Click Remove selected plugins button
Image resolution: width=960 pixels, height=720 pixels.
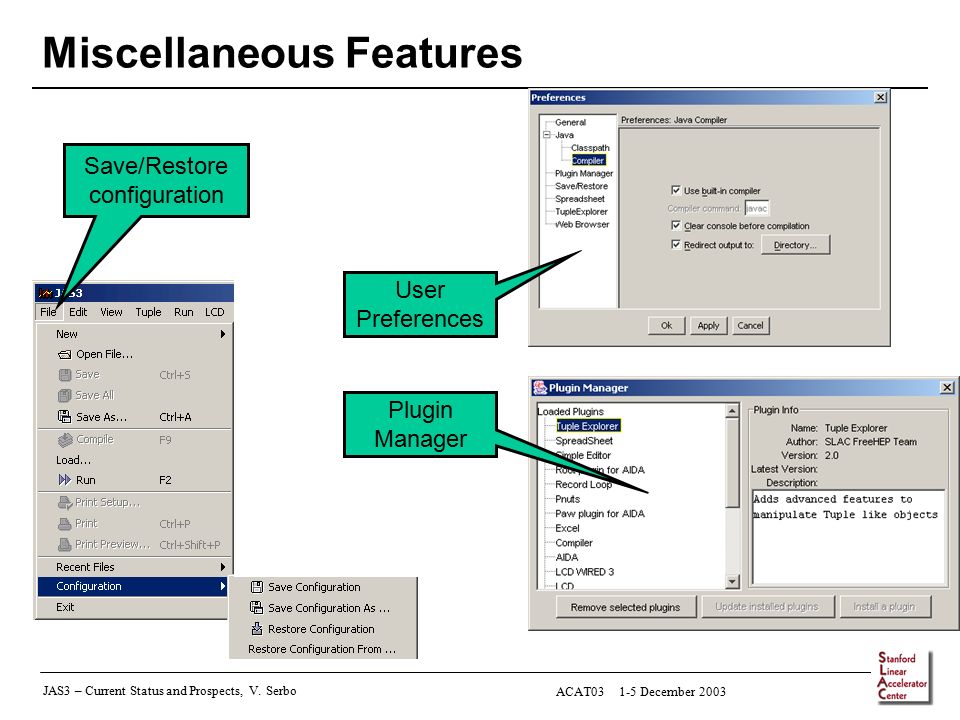pyautogui.click(x=626, y=607)
